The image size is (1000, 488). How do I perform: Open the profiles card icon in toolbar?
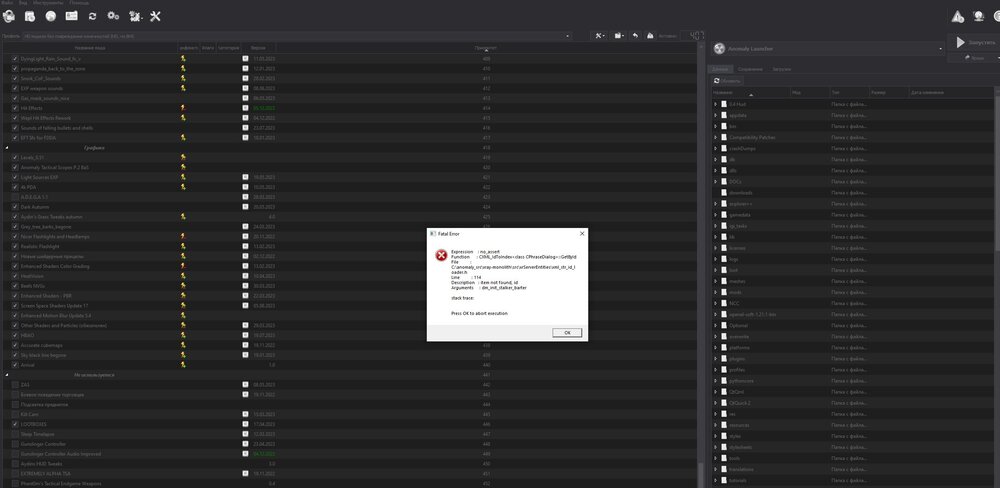point(71,16)
